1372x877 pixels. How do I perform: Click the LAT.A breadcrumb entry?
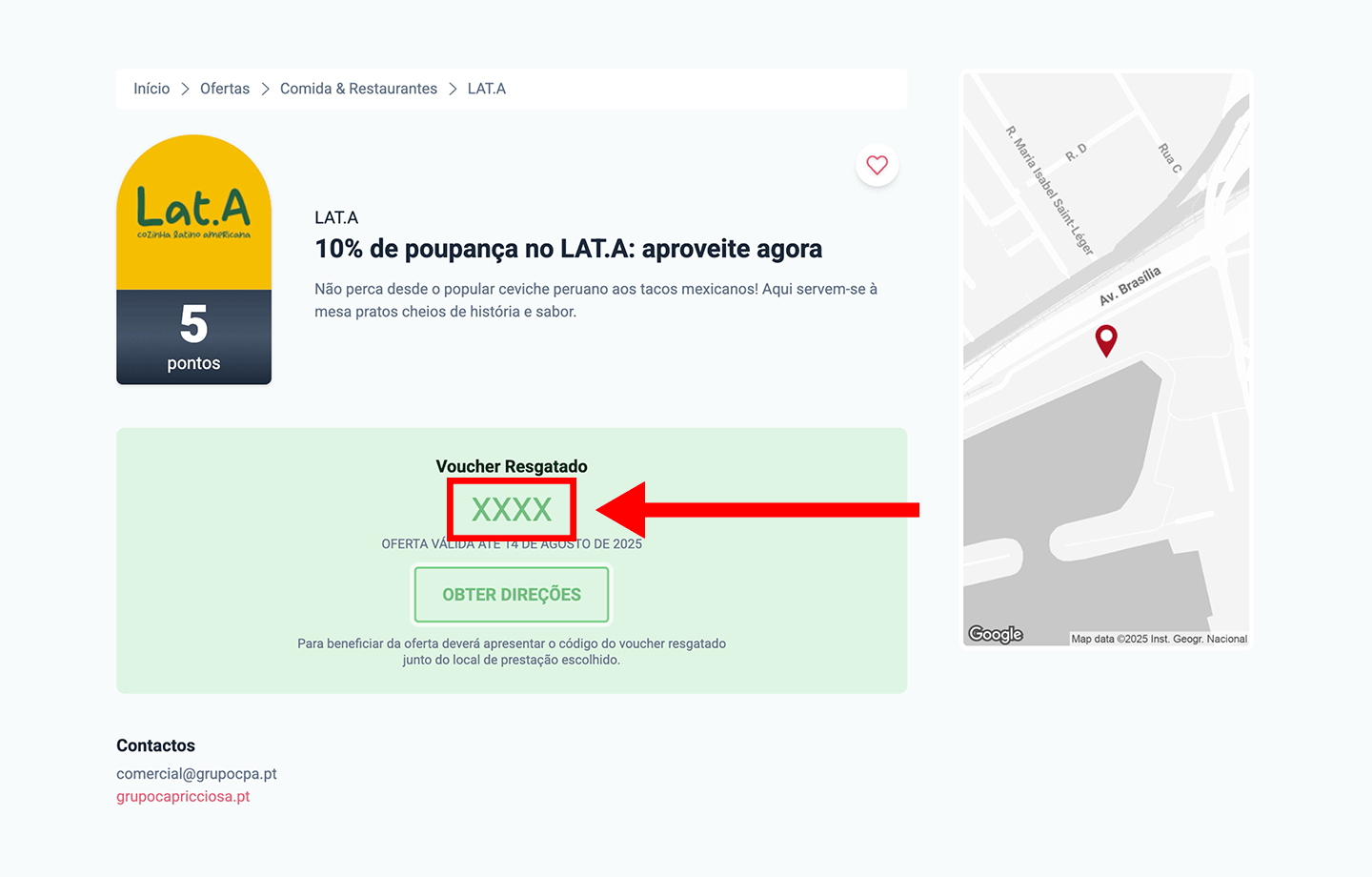tap(486, 88)
